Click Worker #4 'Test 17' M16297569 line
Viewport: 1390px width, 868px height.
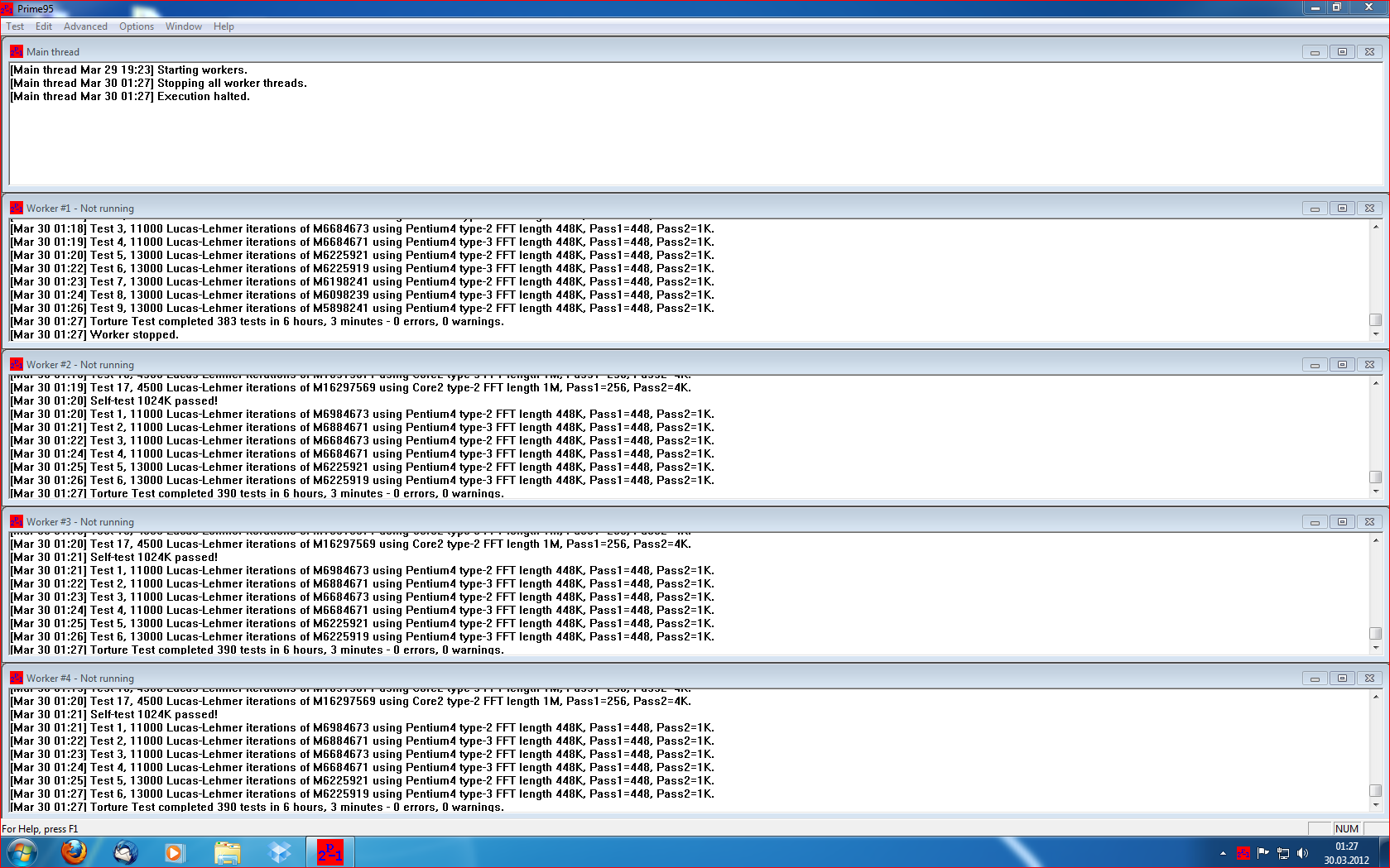(x=350, y=702)
